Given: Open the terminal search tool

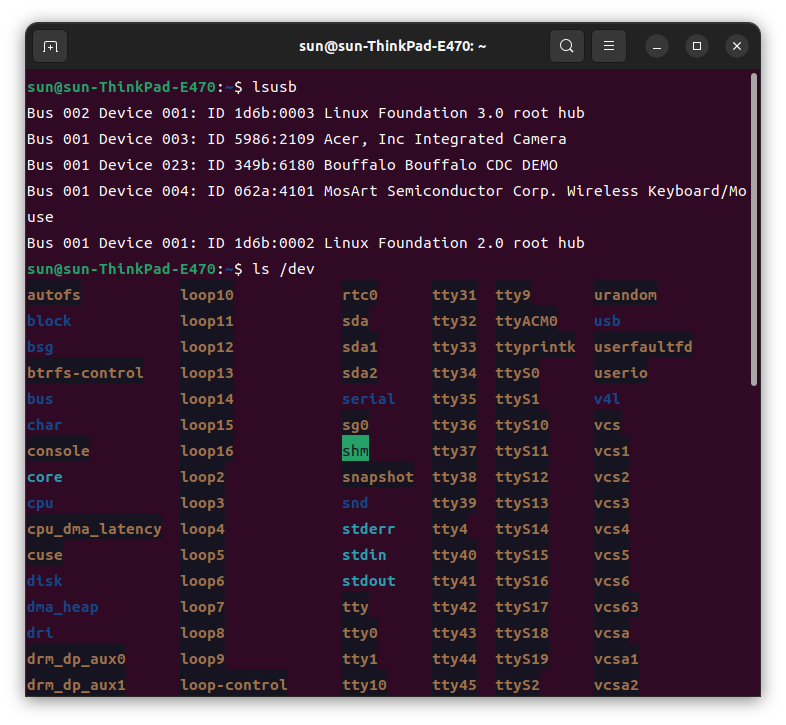Looking at the screenshot, I should (x=566, y=46).
